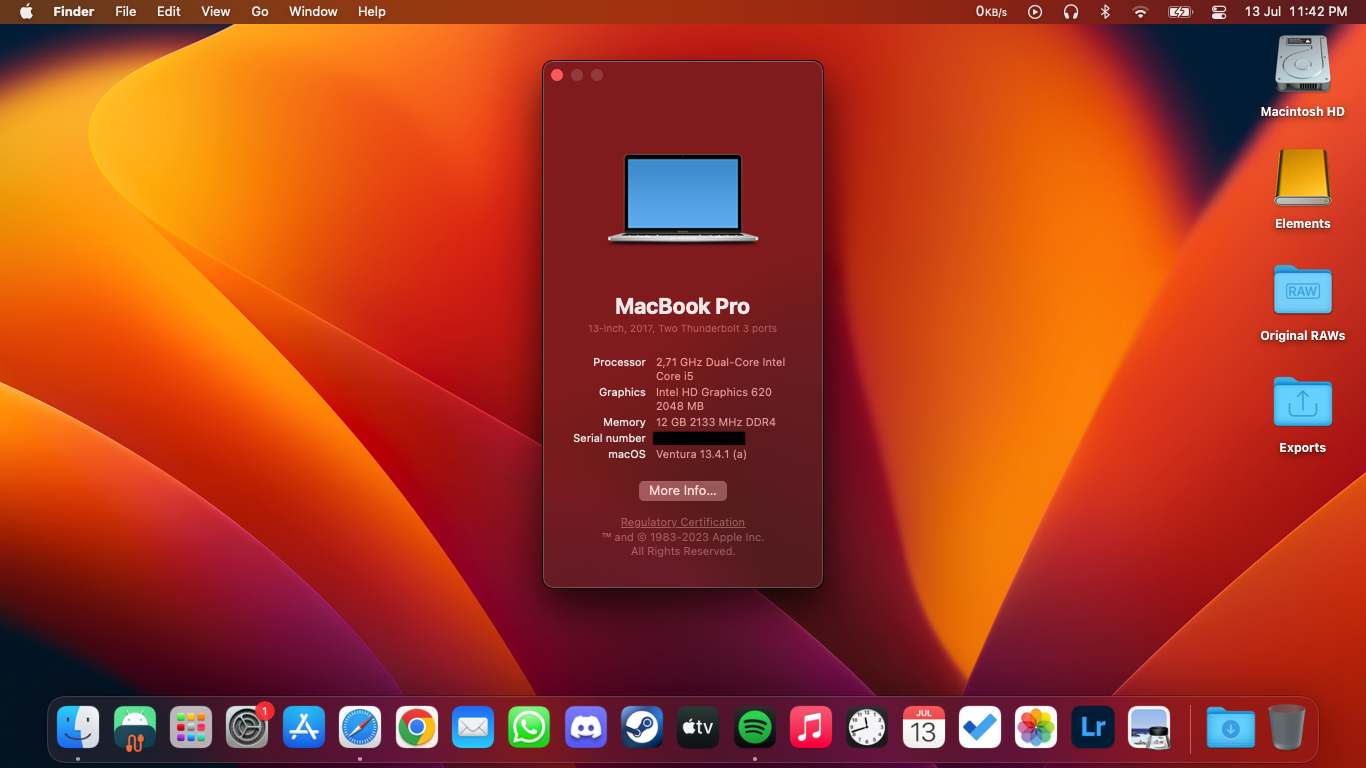Open the Apple TV app
Viewport: 1366px width, 768px height.
[x=698, y=727]
